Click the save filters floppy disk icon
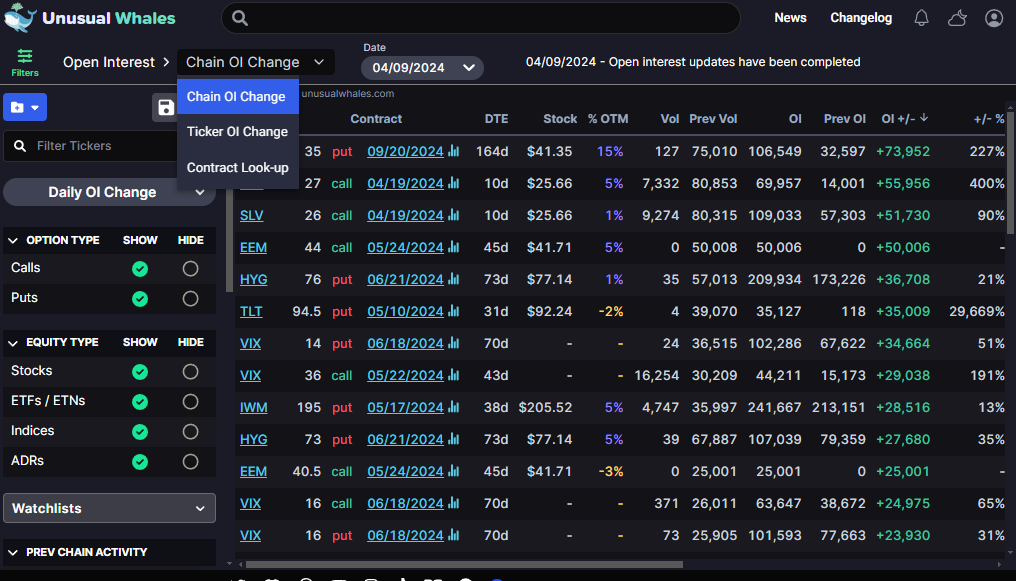Image resolution: width=1016 pixels, height=581 pixels. tap(165, 107)
